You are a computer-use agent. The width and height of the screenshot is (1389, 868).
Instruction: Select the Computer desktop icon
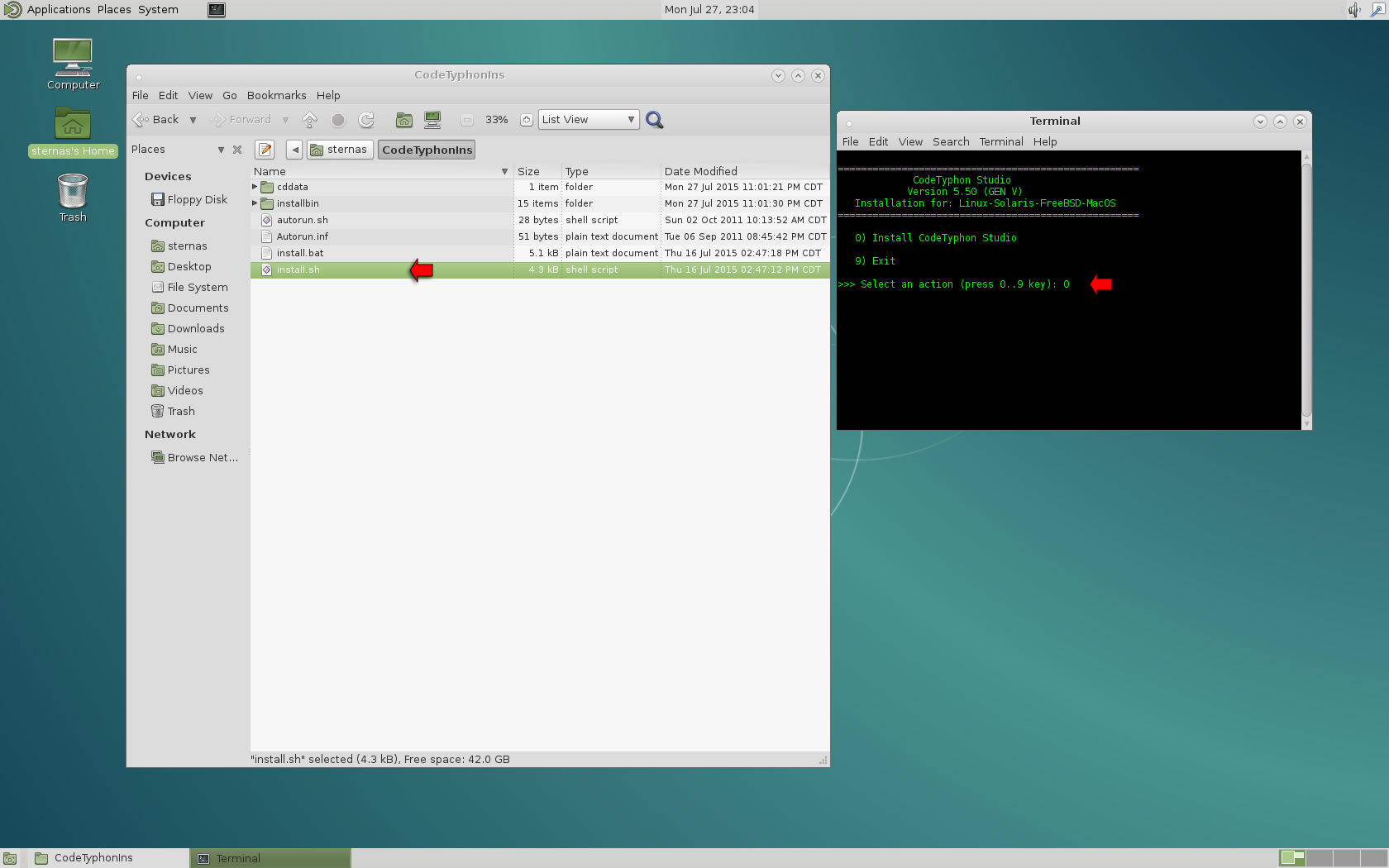tap(73, 64)
